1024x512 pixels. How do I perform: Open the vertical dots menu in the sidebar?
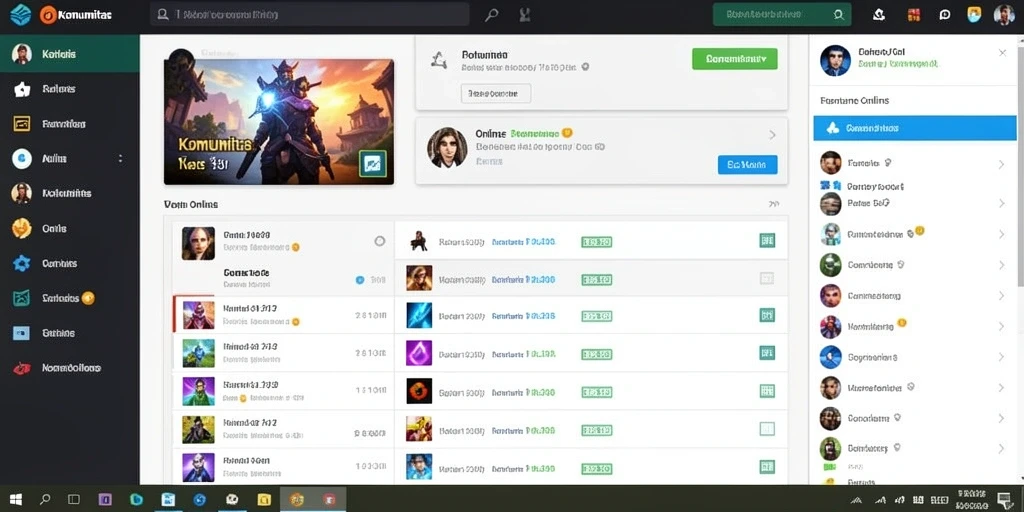click(x=120, y=158)
